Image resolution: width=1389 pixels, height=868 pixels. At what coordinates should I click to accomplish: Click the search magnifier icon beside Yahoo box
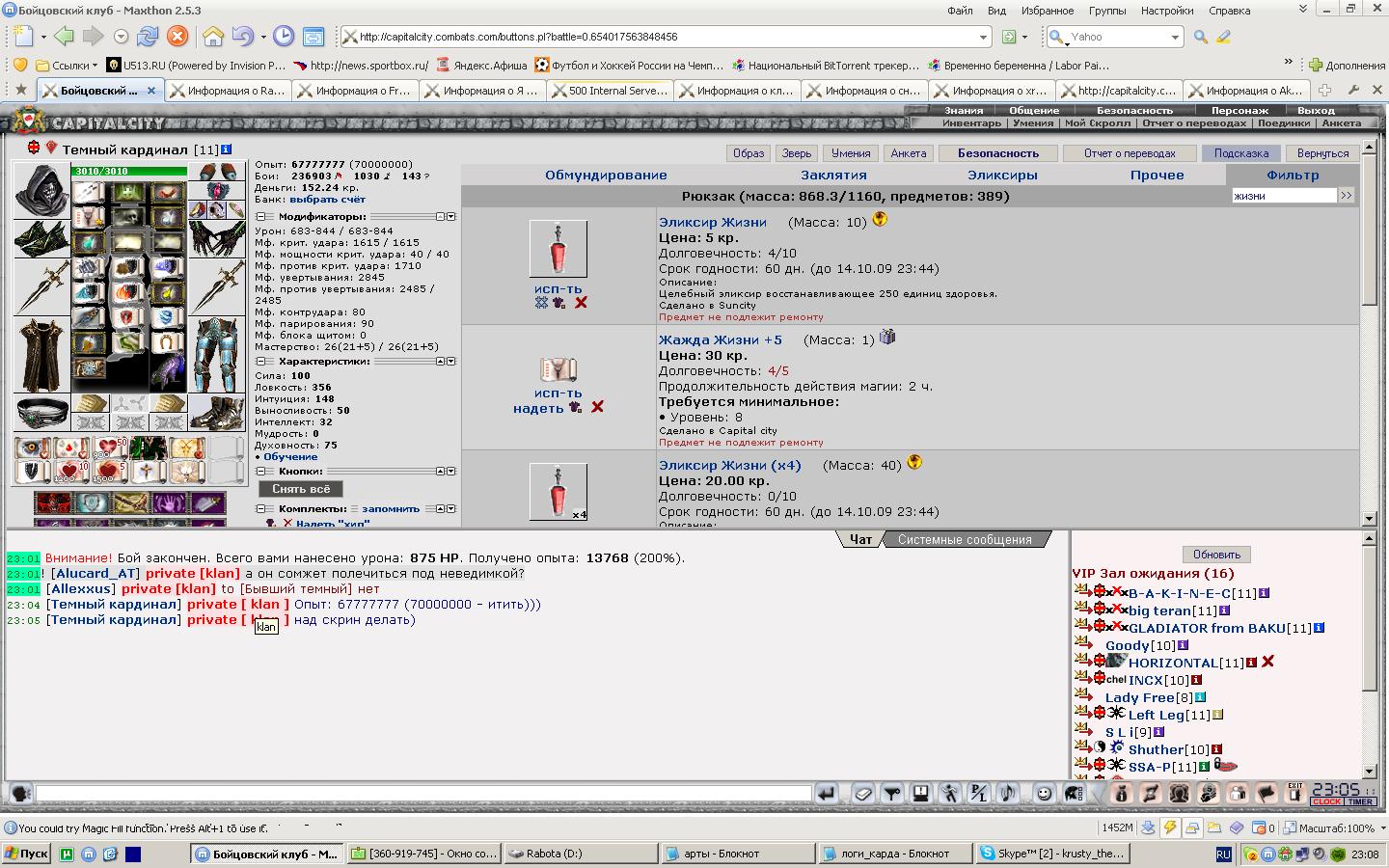[1200, 37]
